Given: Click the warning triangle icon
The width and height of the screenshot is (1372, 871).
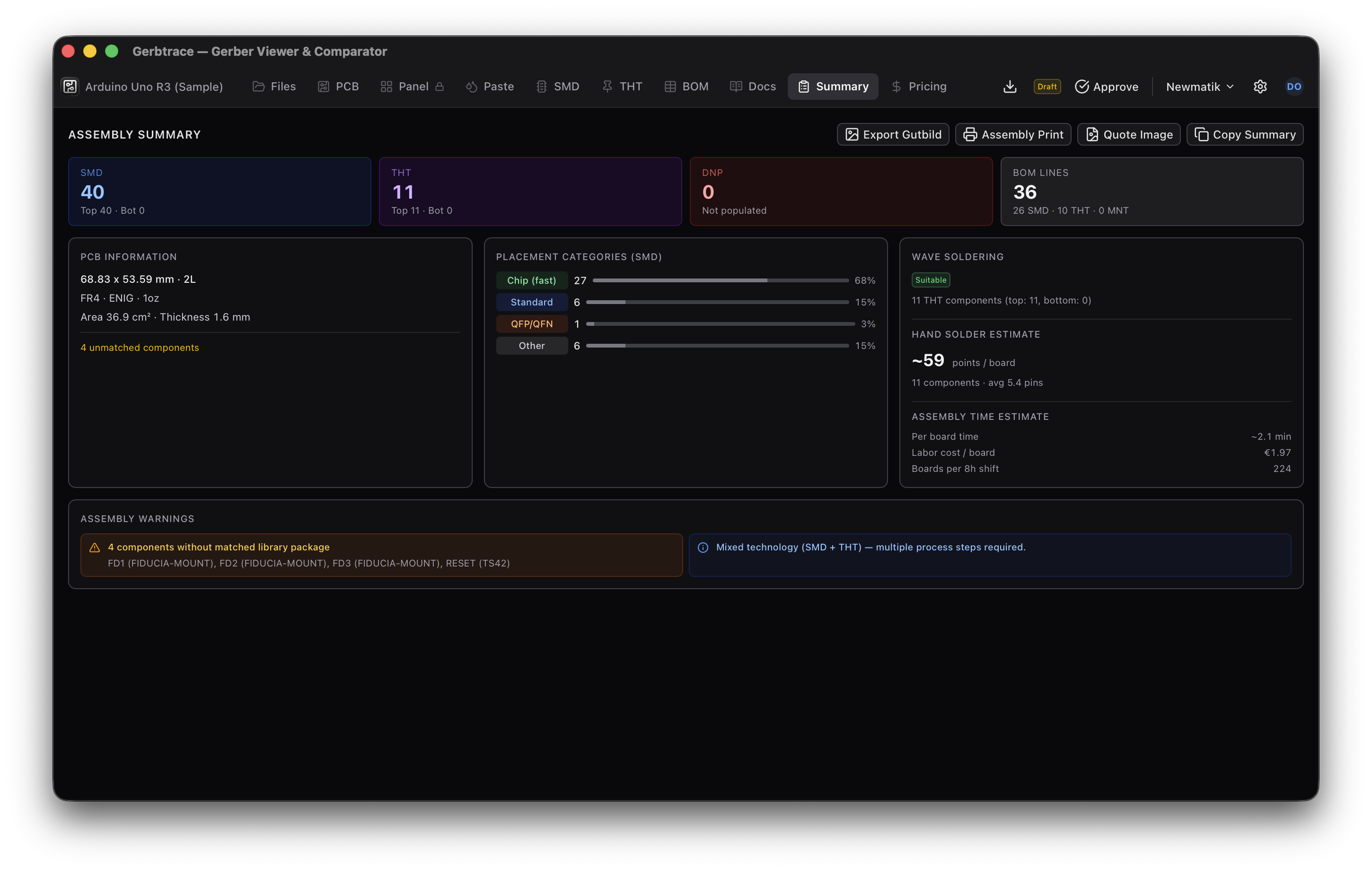Looking at the screenshot, I should pos(95,548).
